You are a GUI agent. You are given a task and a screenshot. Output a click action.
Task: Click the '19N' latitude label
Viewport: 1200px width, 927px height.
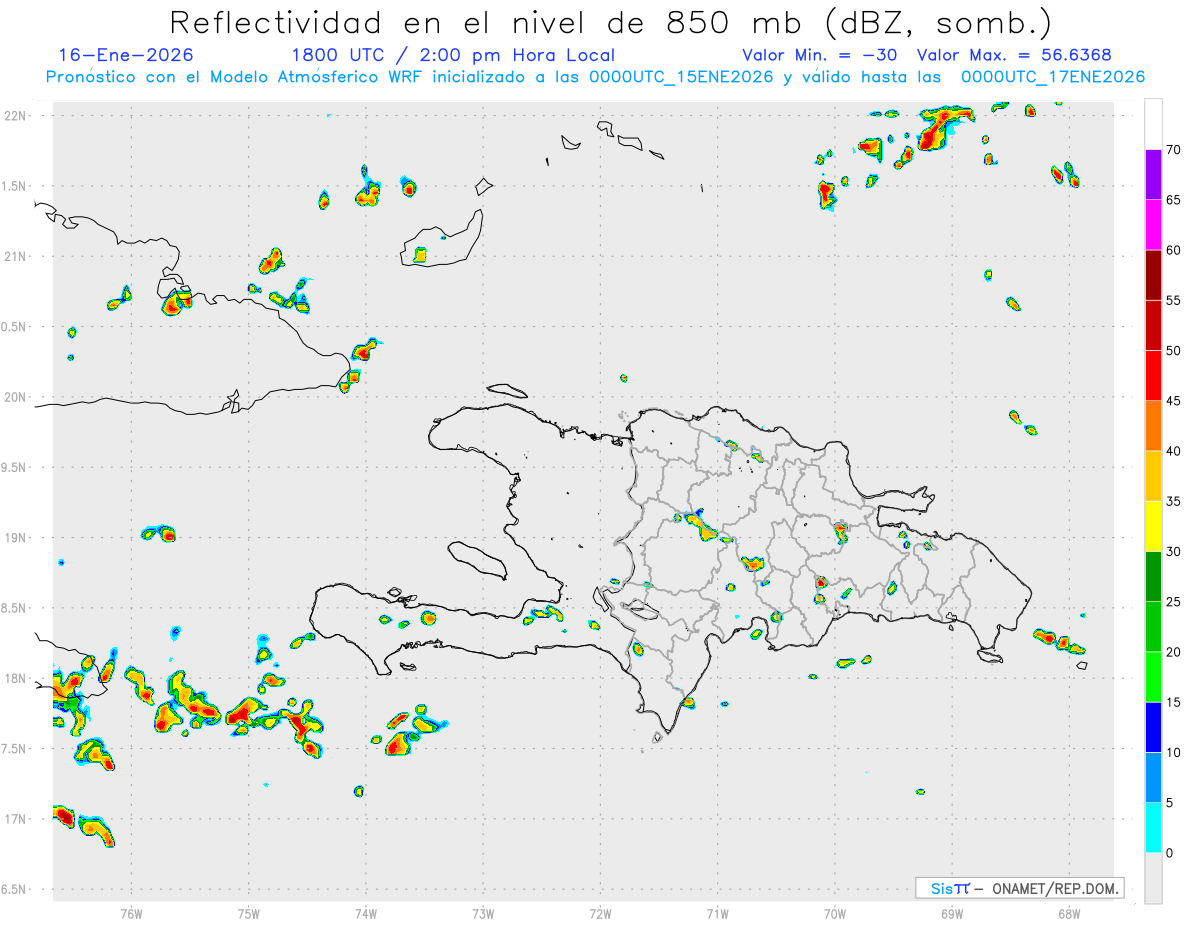pyautogui.click(x=16, y=538)
